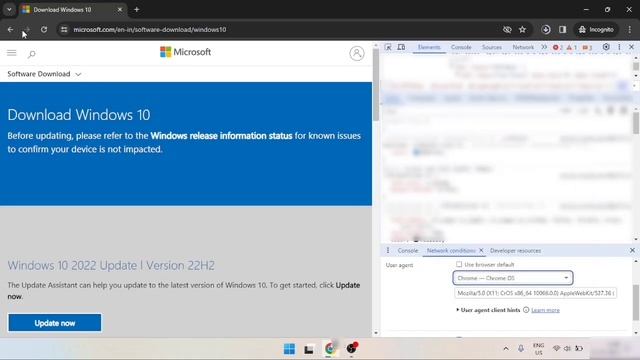Screen dimensions: 640x360
Task: Open the Learn more link
Action: pos(545,310)
